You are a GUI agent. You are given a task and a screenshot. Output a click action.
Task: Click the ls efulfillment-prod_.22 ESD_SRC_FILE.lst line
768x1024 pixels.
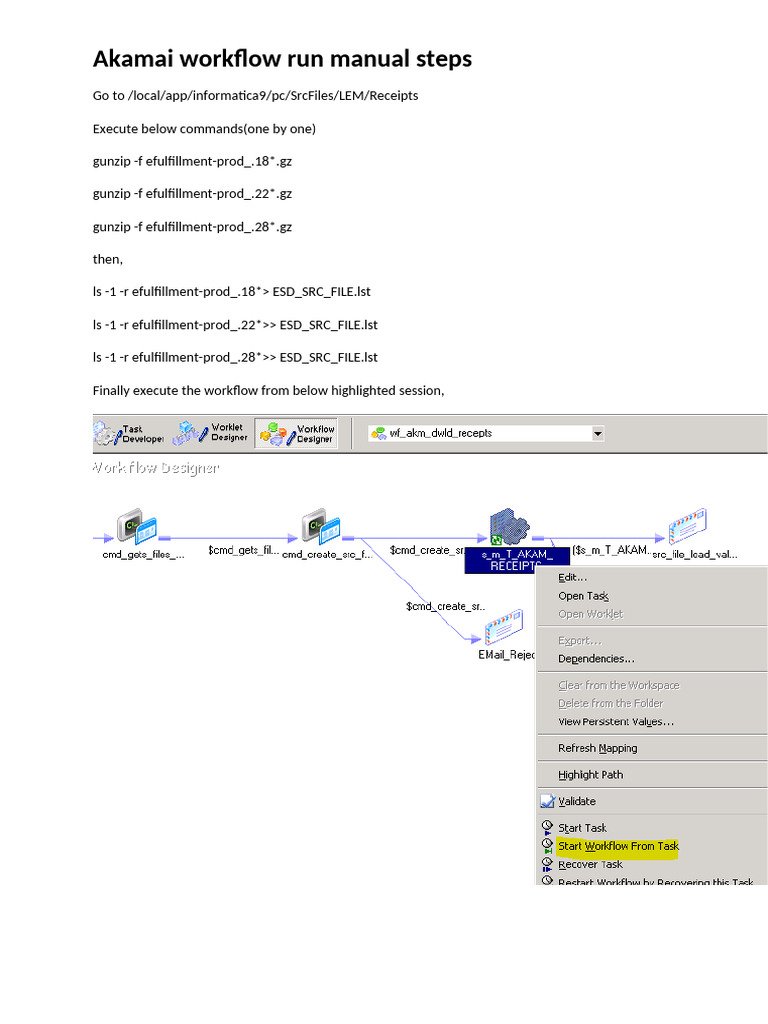(235, 325)
